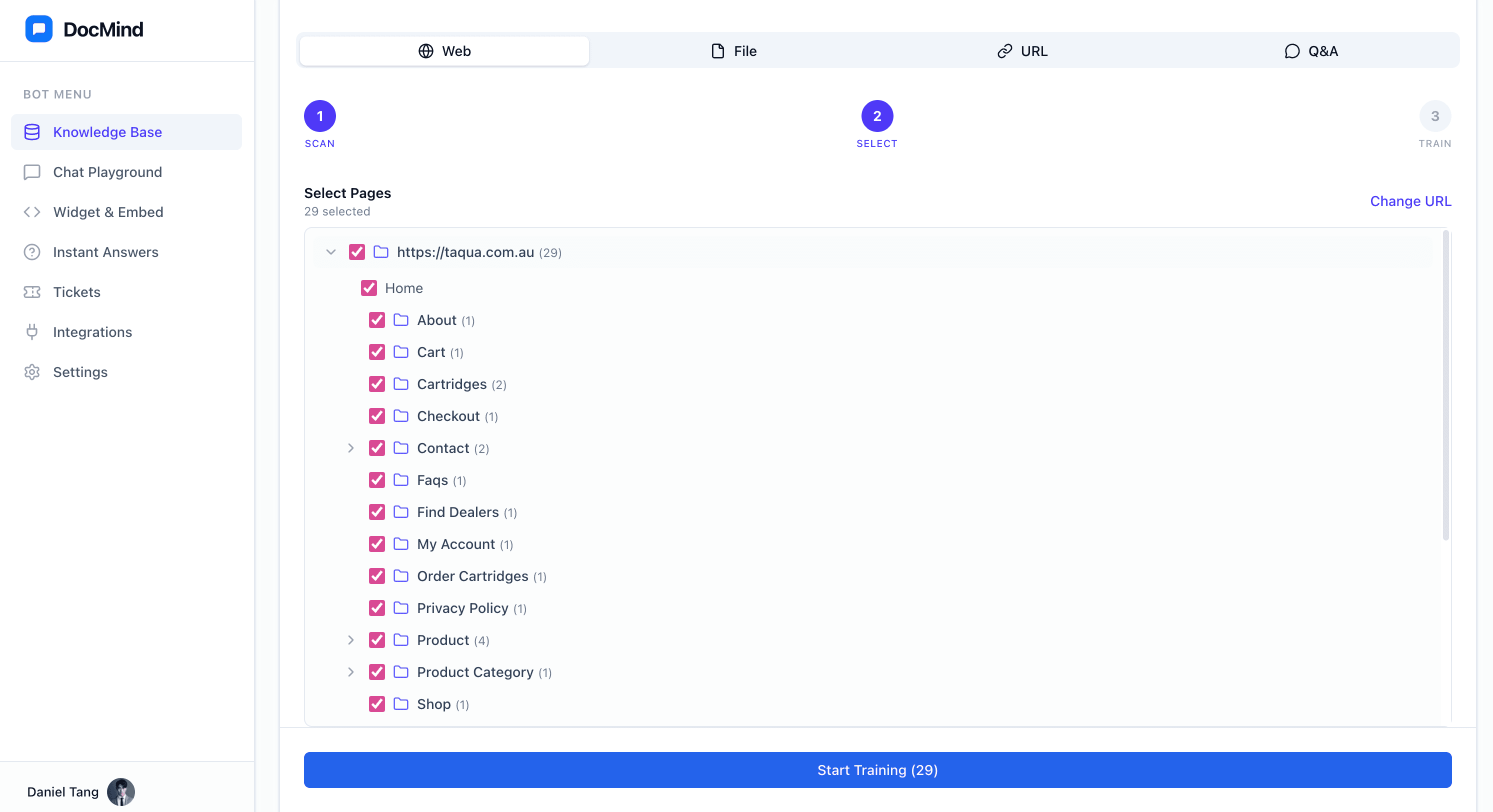
Task: Uncheck the Home page checkbox
Action: point(369,288)
